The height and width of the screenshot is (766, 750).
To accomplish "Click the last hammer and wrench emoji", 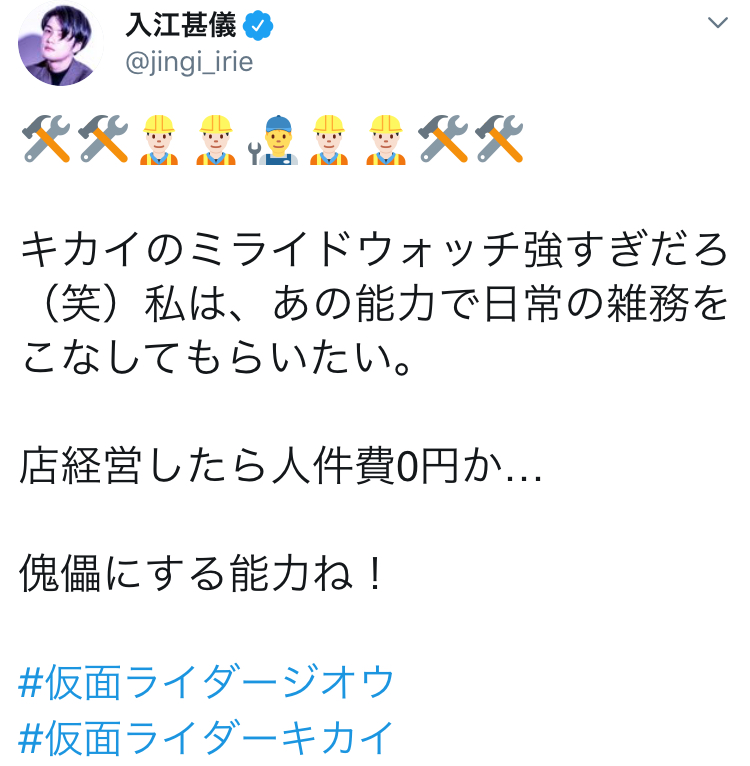I will click(499, 139).
